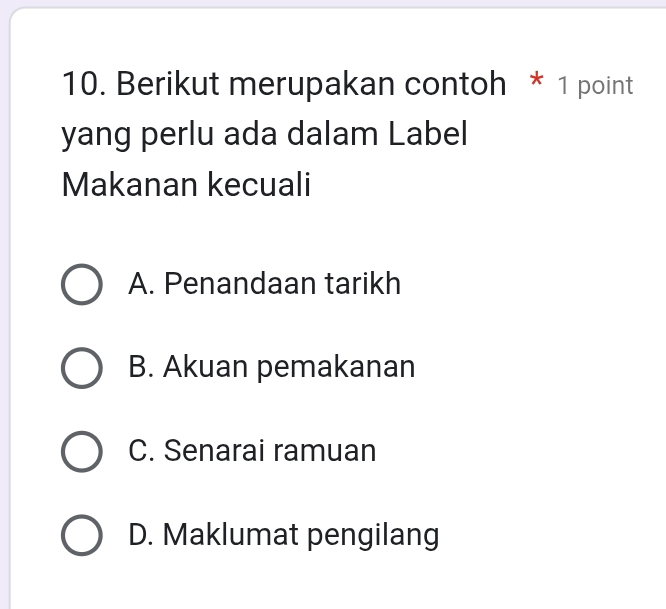Click the question number '10.'
The height and width of the screenshot is (609, 666).
[x=84, y=85]
